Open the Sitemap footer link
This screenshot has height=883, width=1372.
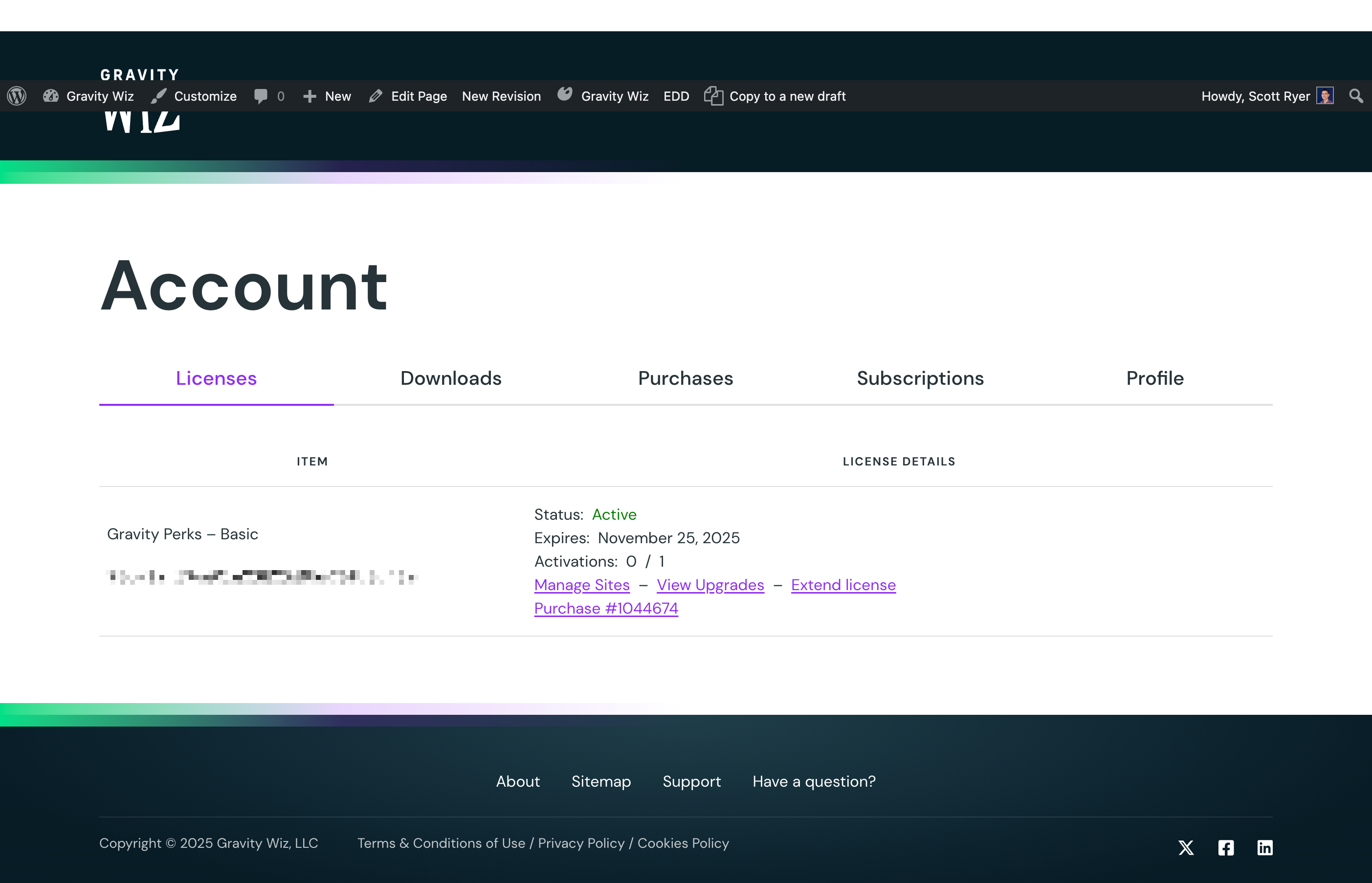tap(601, 781)
